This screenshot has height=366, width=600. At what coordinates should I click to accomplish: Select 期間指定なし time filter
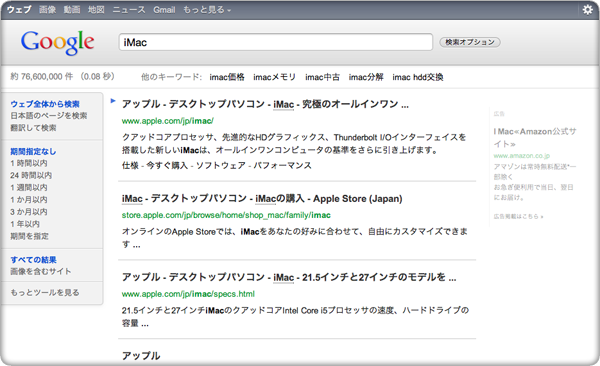(x=33, y=151)
